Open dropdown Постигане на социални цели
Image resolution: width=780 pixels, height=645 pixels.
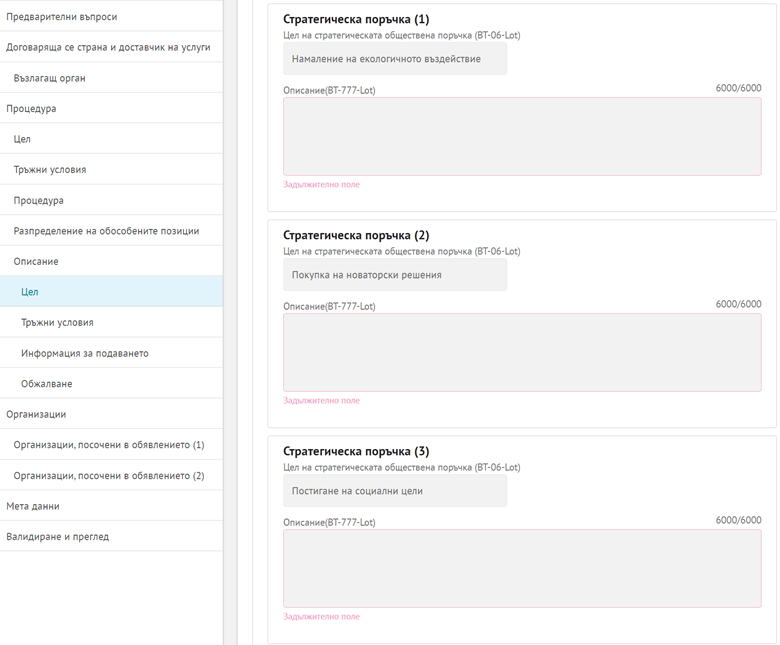[x=395, y=491]
